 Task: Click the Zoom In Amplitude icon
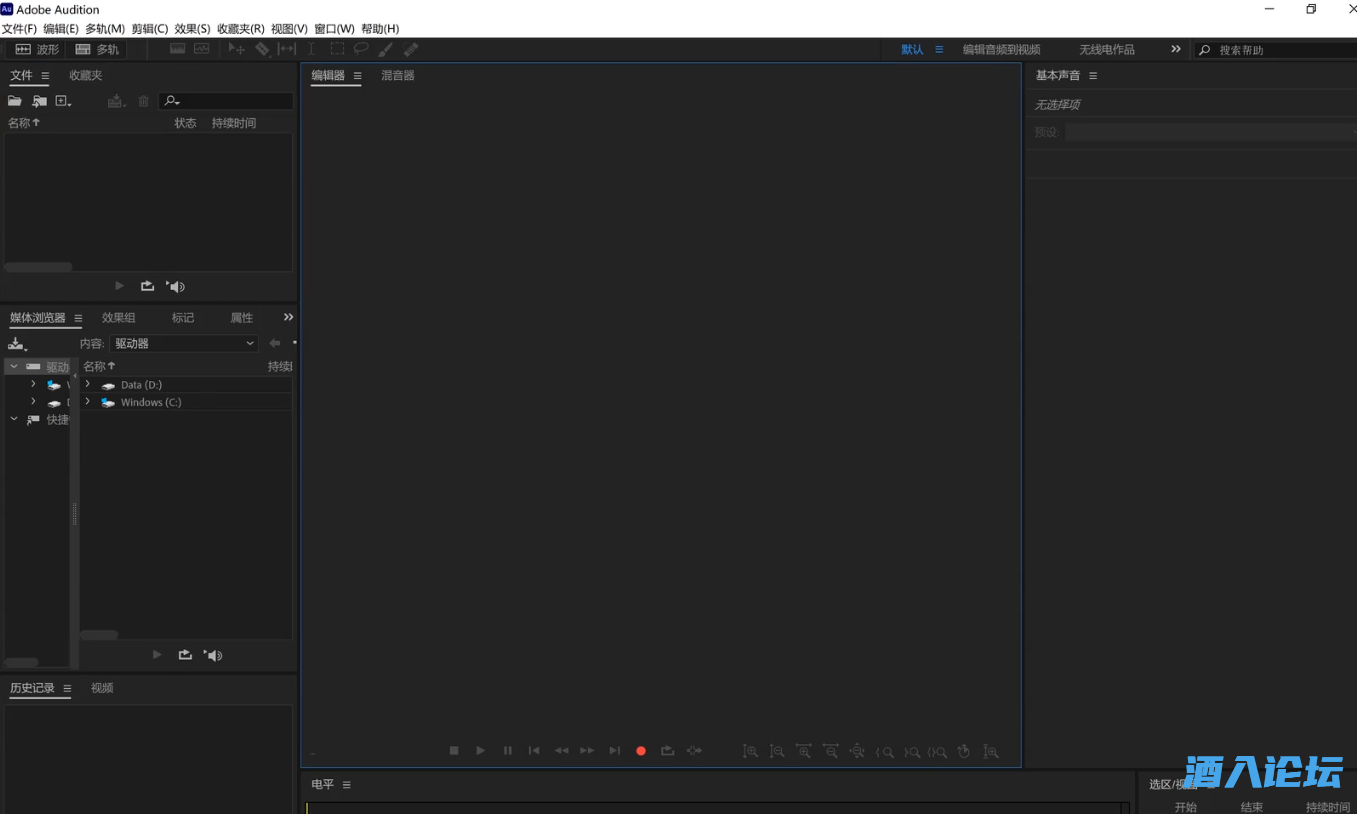coord(750,751)
